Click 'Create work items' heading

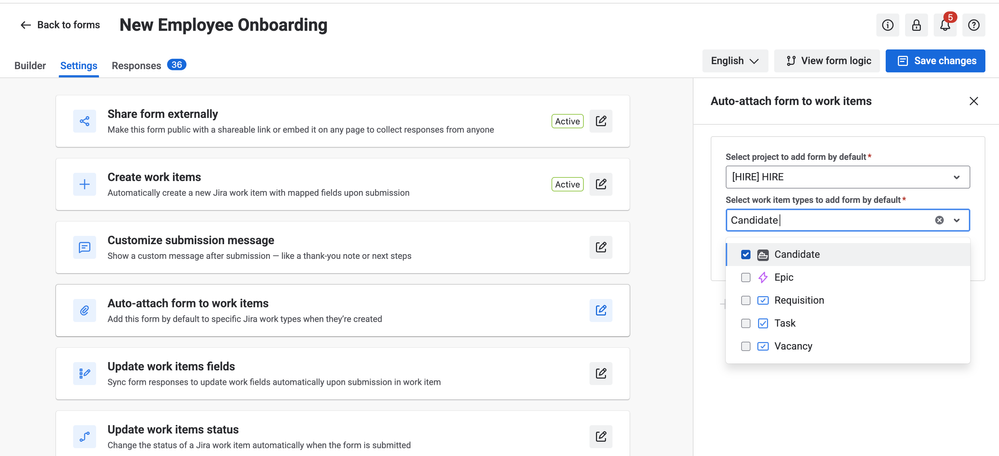pyautogui.click(x=154, y=177)
